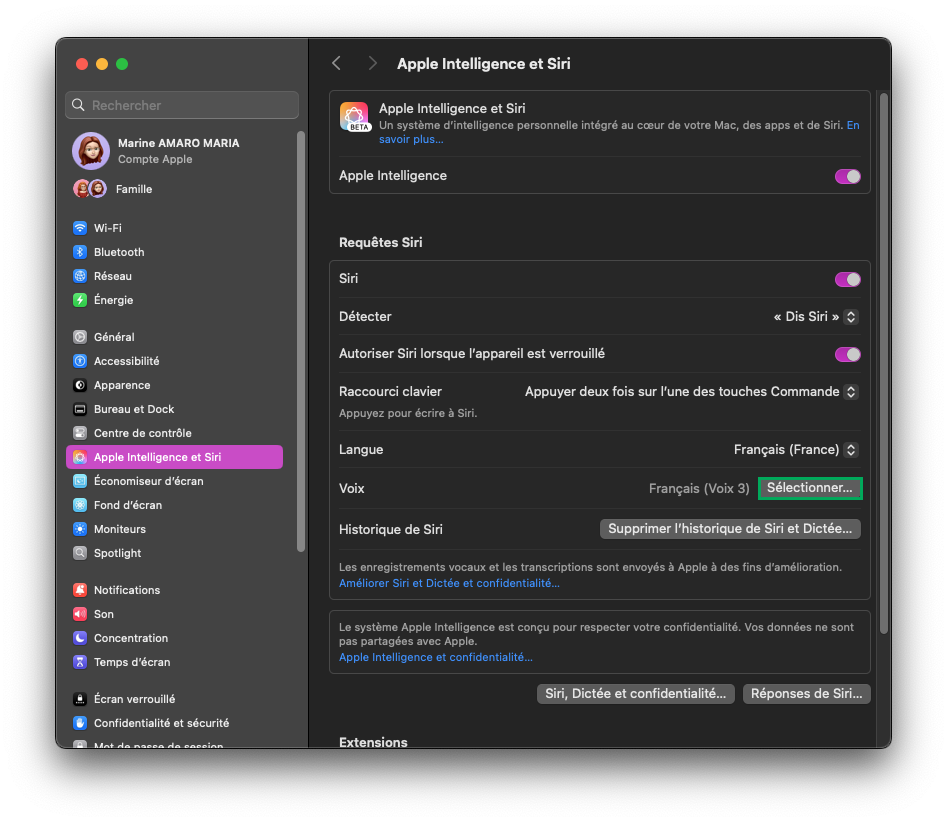Open Apple Intelligence et confidentialité link

coord(435,658)
